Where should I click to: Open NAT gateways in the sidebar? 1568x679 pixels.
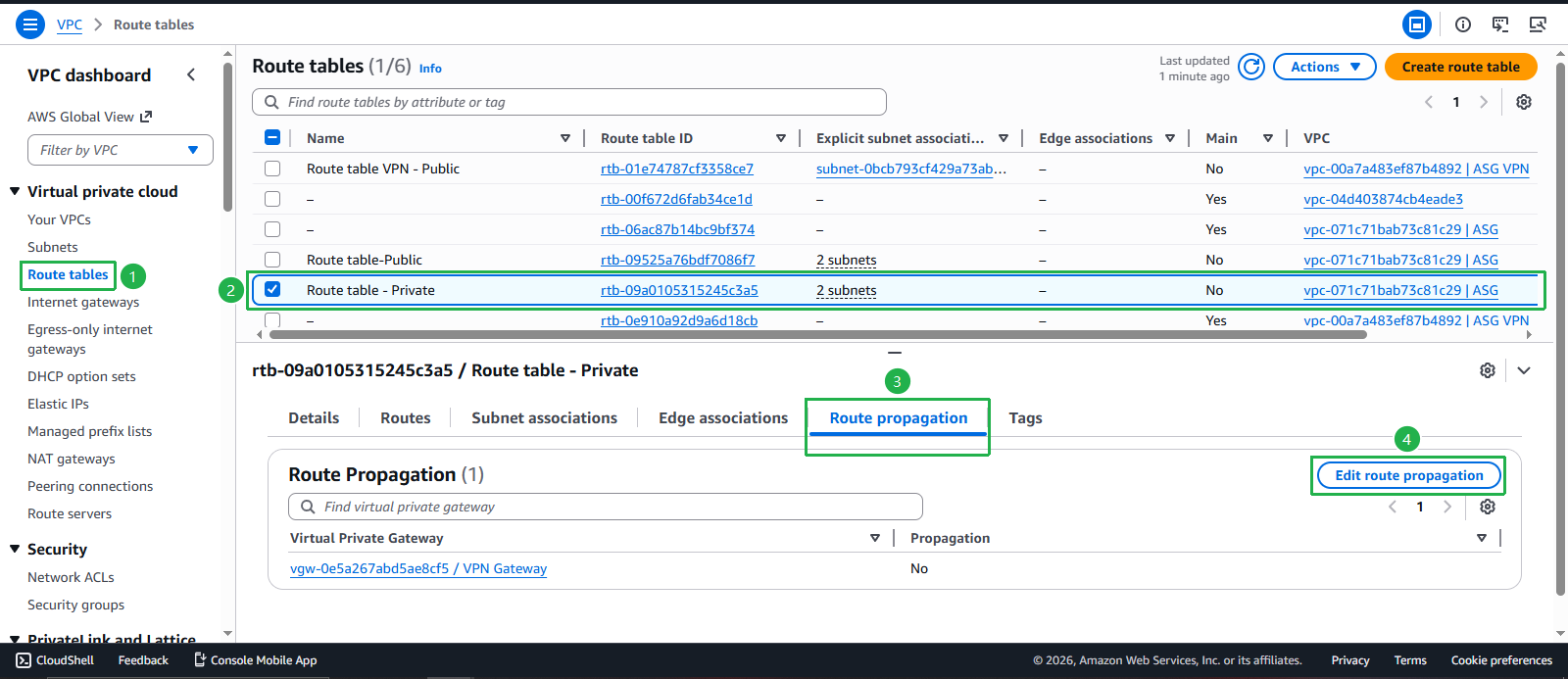72,459
